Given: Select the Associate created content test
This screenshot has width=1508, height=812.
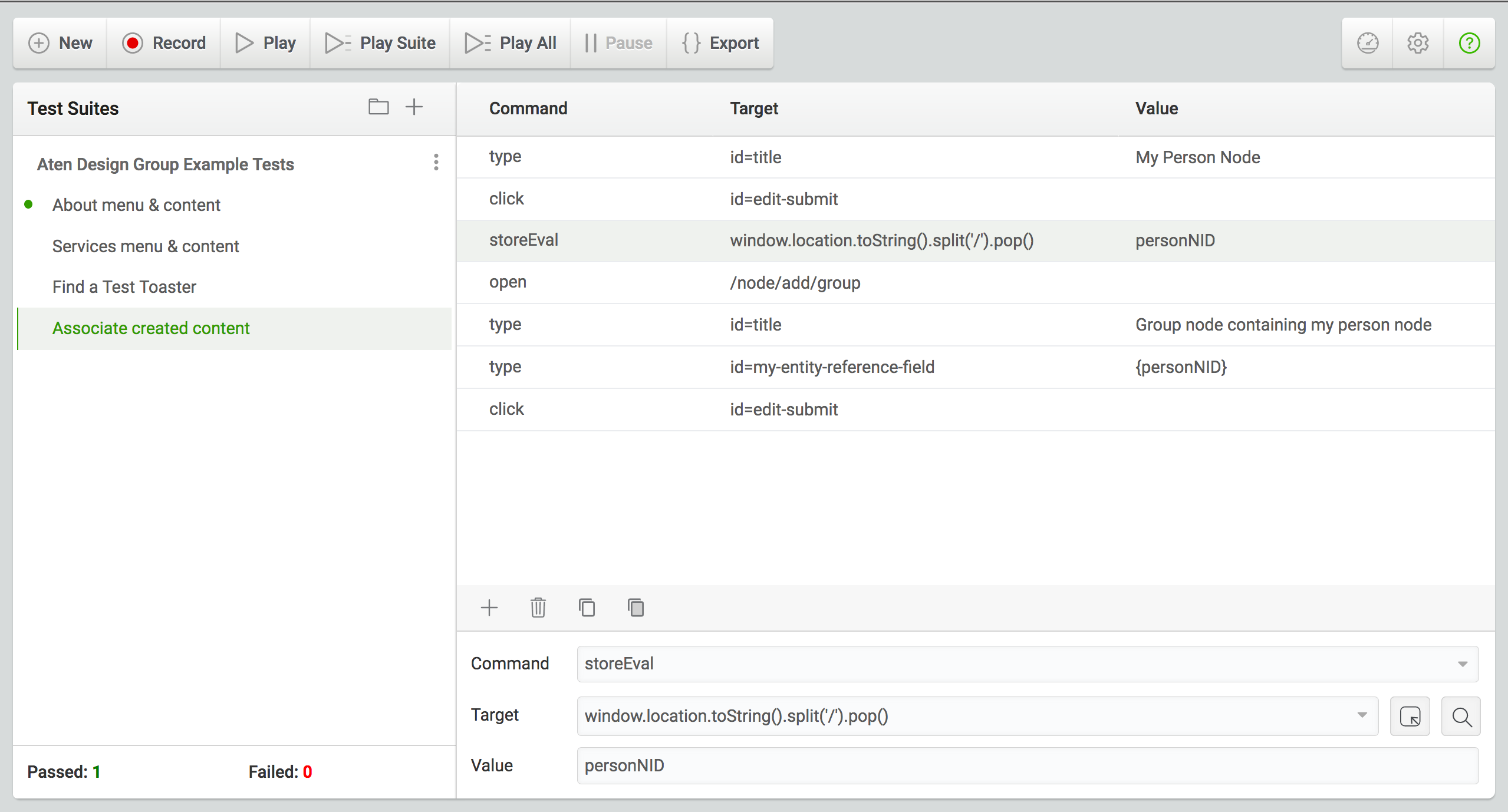Looking at the screenshot, I should 235,328.
